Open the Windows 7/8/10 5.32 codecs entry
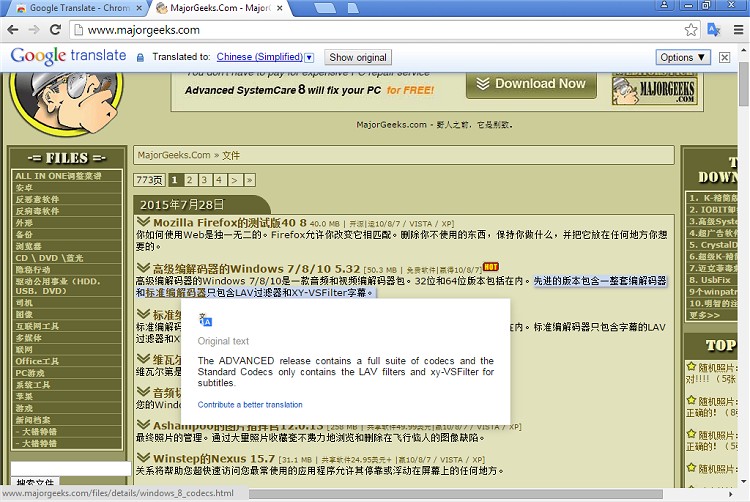The width and height of the screenshot is (750, 502). 256,269
